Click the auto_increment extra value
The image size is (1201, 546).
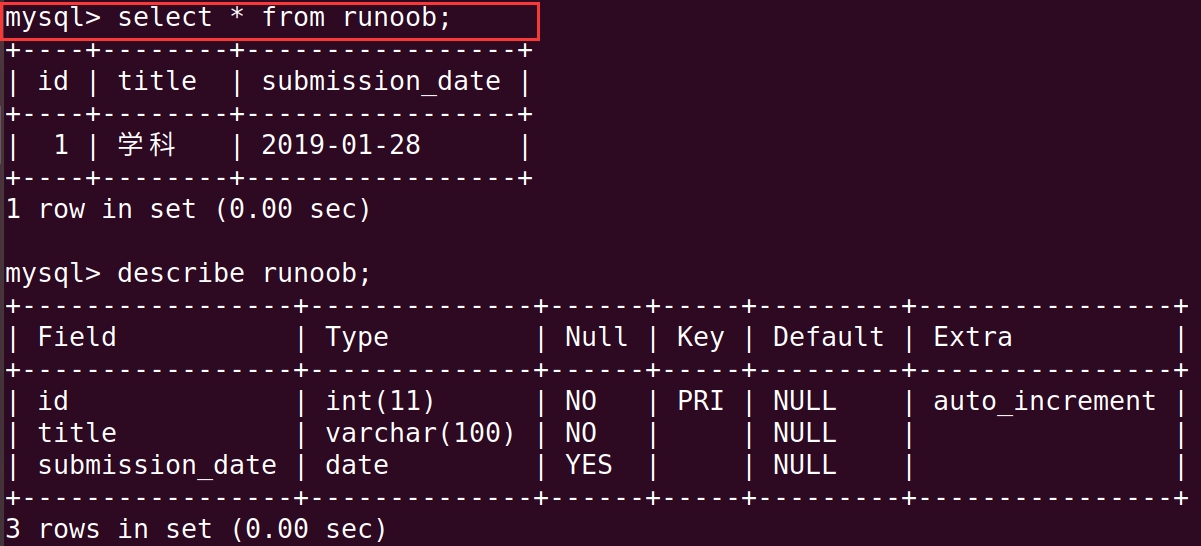(1044, 401)
